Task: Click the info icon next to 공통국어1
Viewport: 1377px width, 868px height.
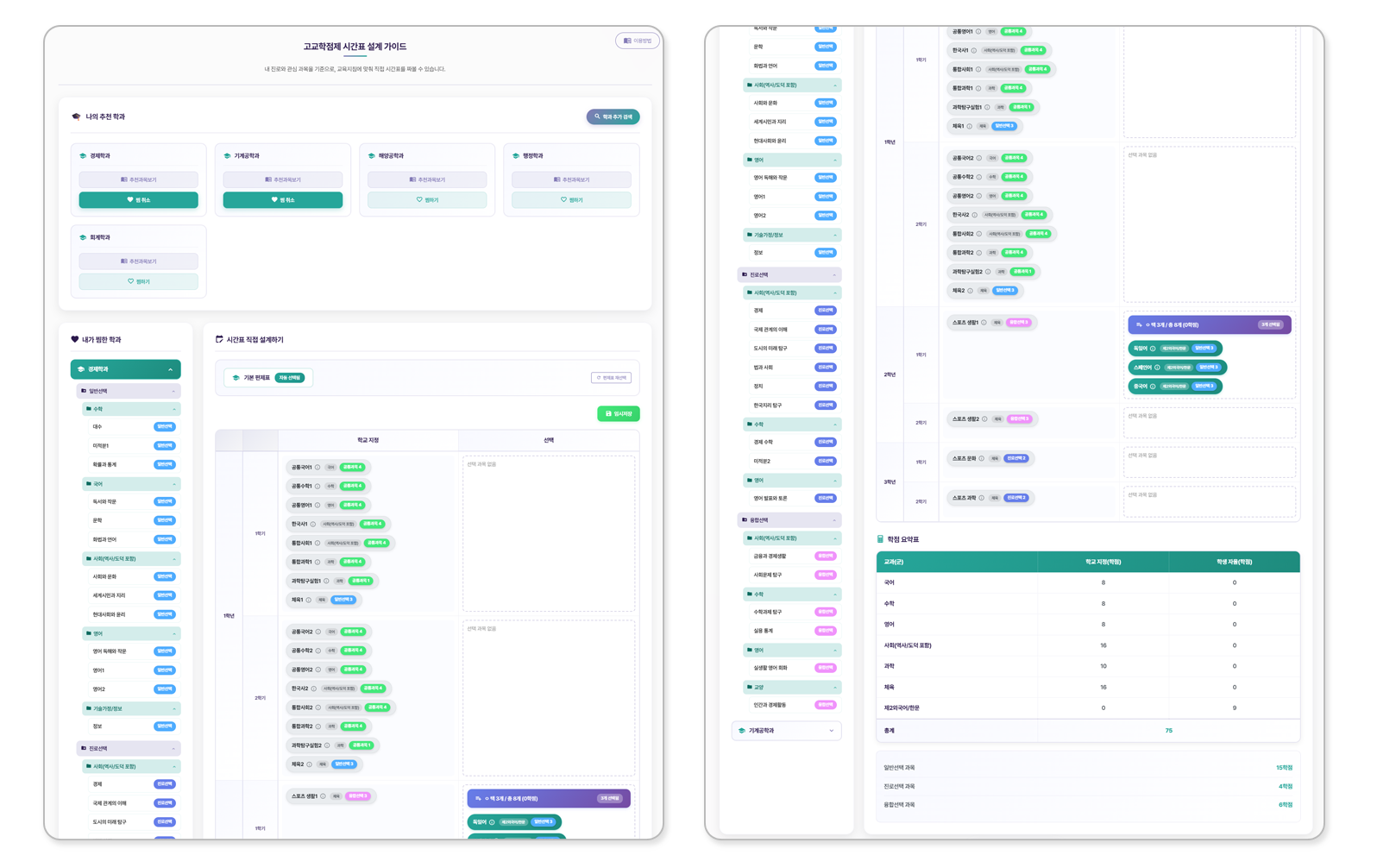Action: (x=318, y=468)
